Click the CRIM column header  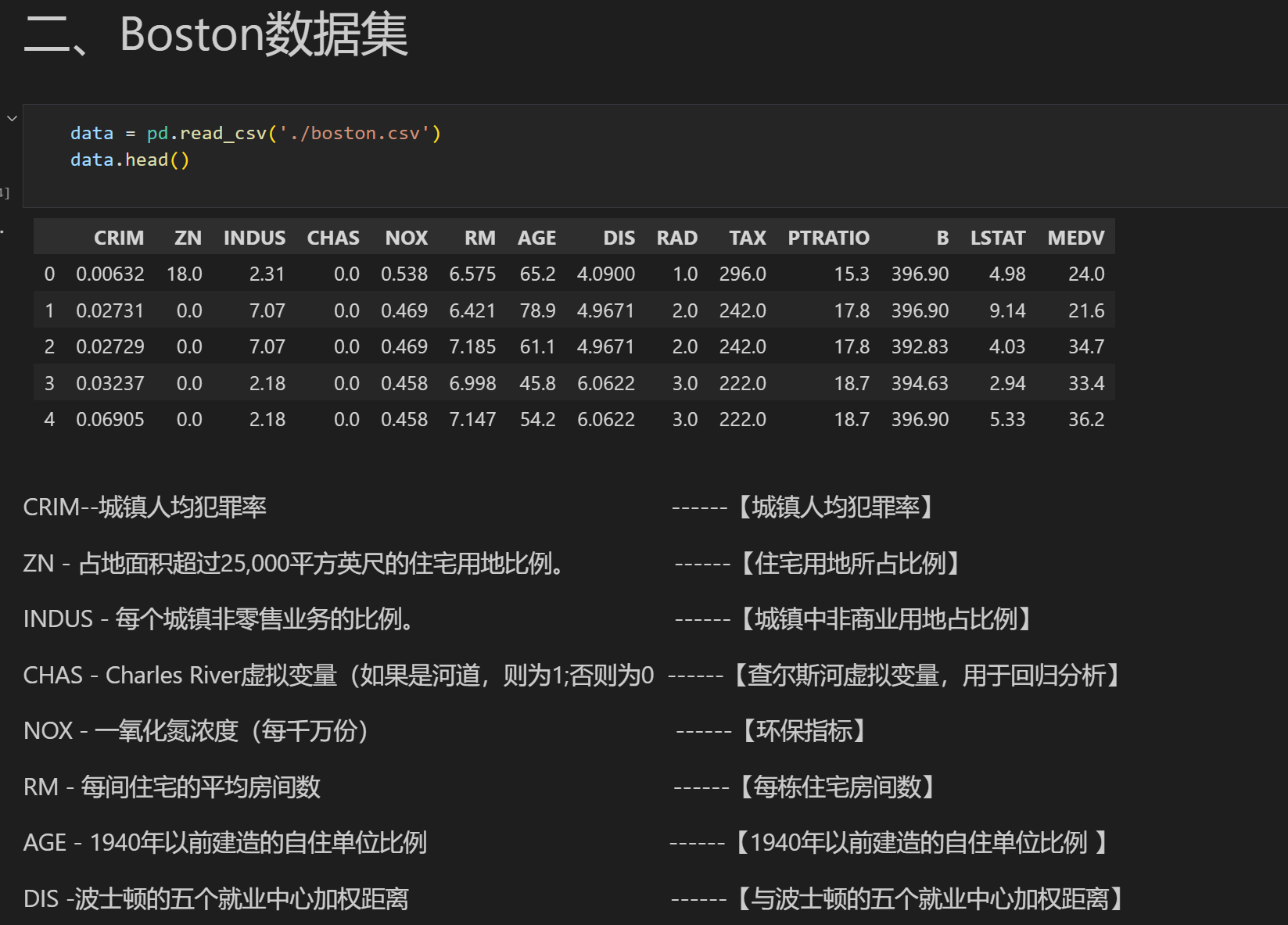click(119, 238)
